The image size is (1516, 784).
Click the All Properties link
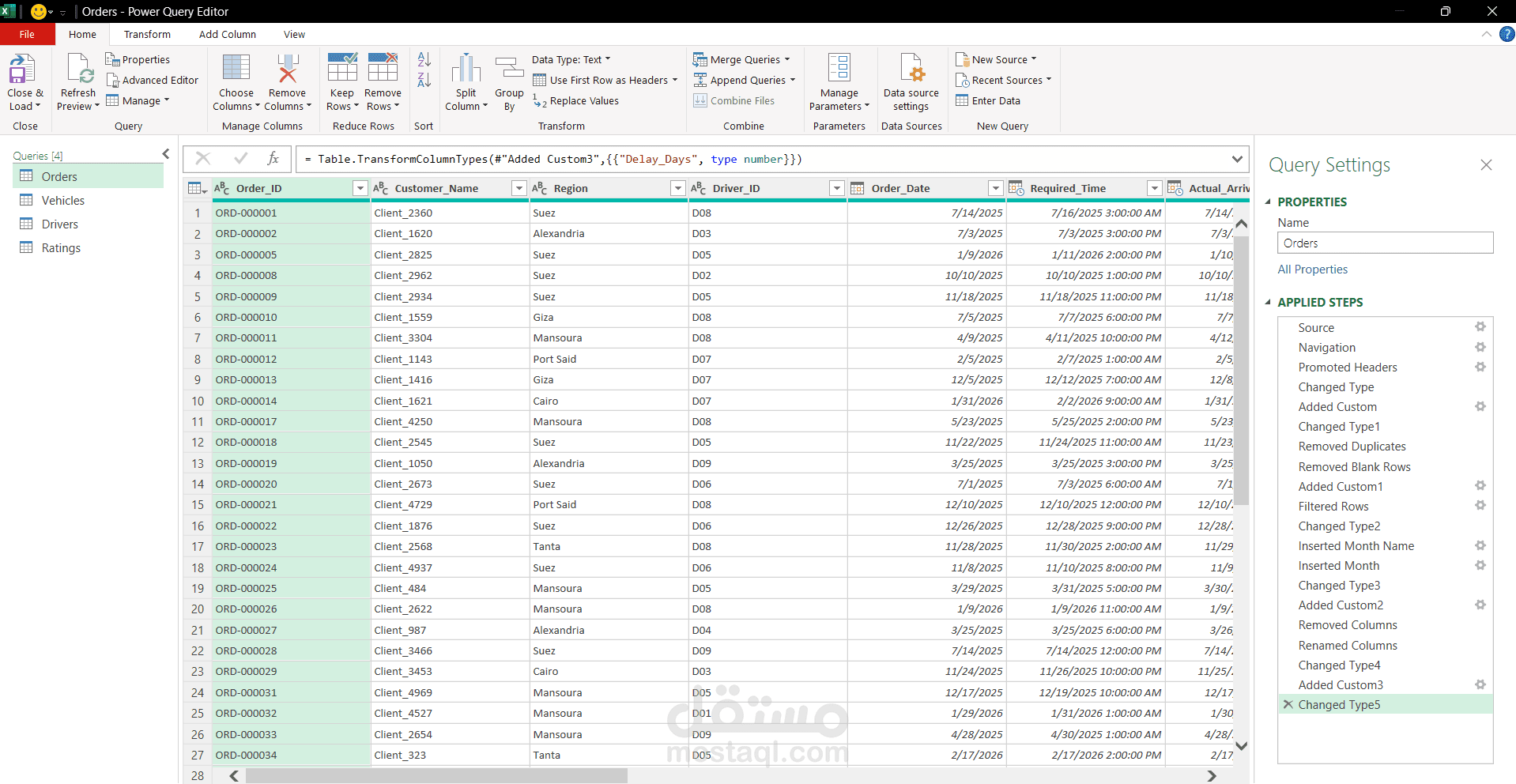(x=1312, y=269)
